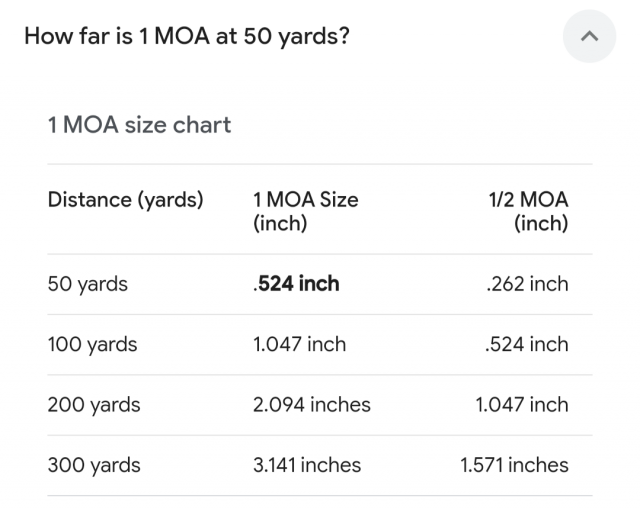The width and height of the screenshot is (640, 508).
Task: Click the '1 MOA size chart' heading
Action: click(139, 125)
